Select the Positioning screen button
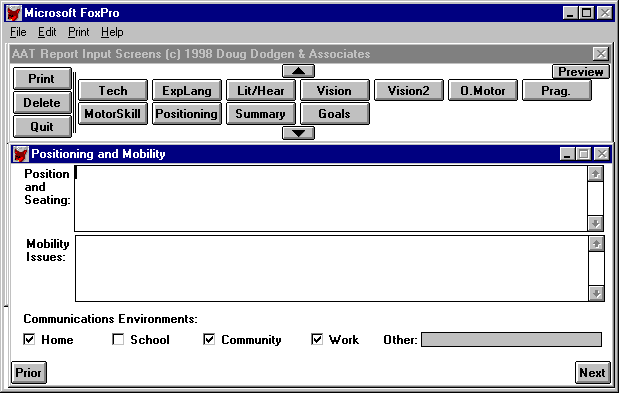 click(x=187, y=114)
